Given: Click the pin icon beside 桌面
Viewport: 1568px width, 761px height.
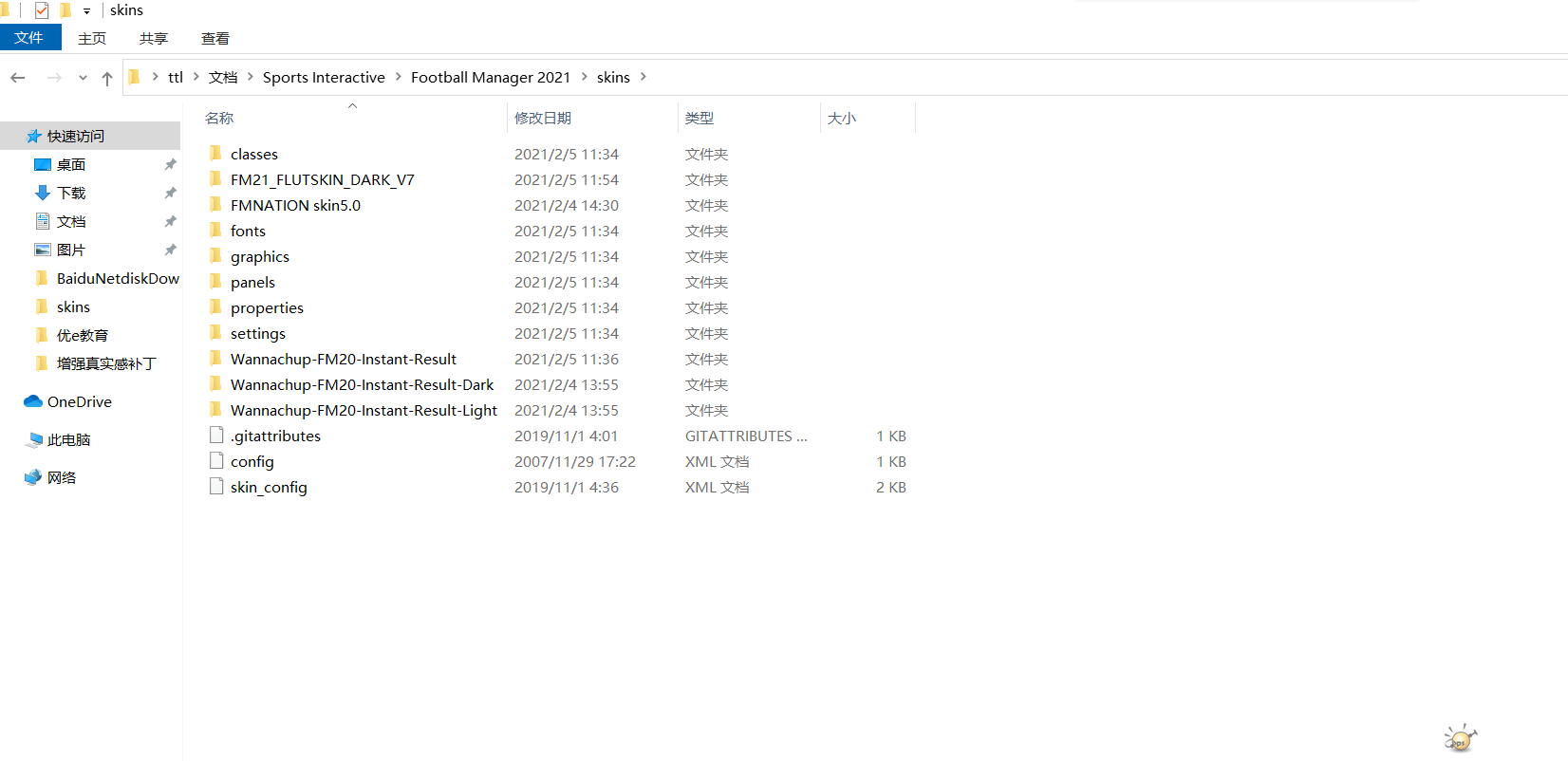Looking at the screenshot, I should [170, 164].
